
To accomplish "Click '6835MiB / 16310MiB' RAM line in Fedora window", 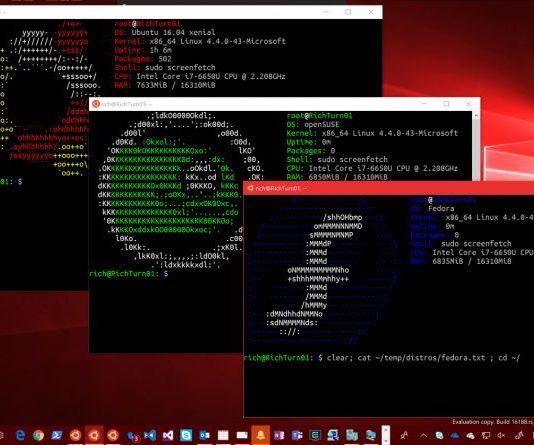I will tap(472, 261).
